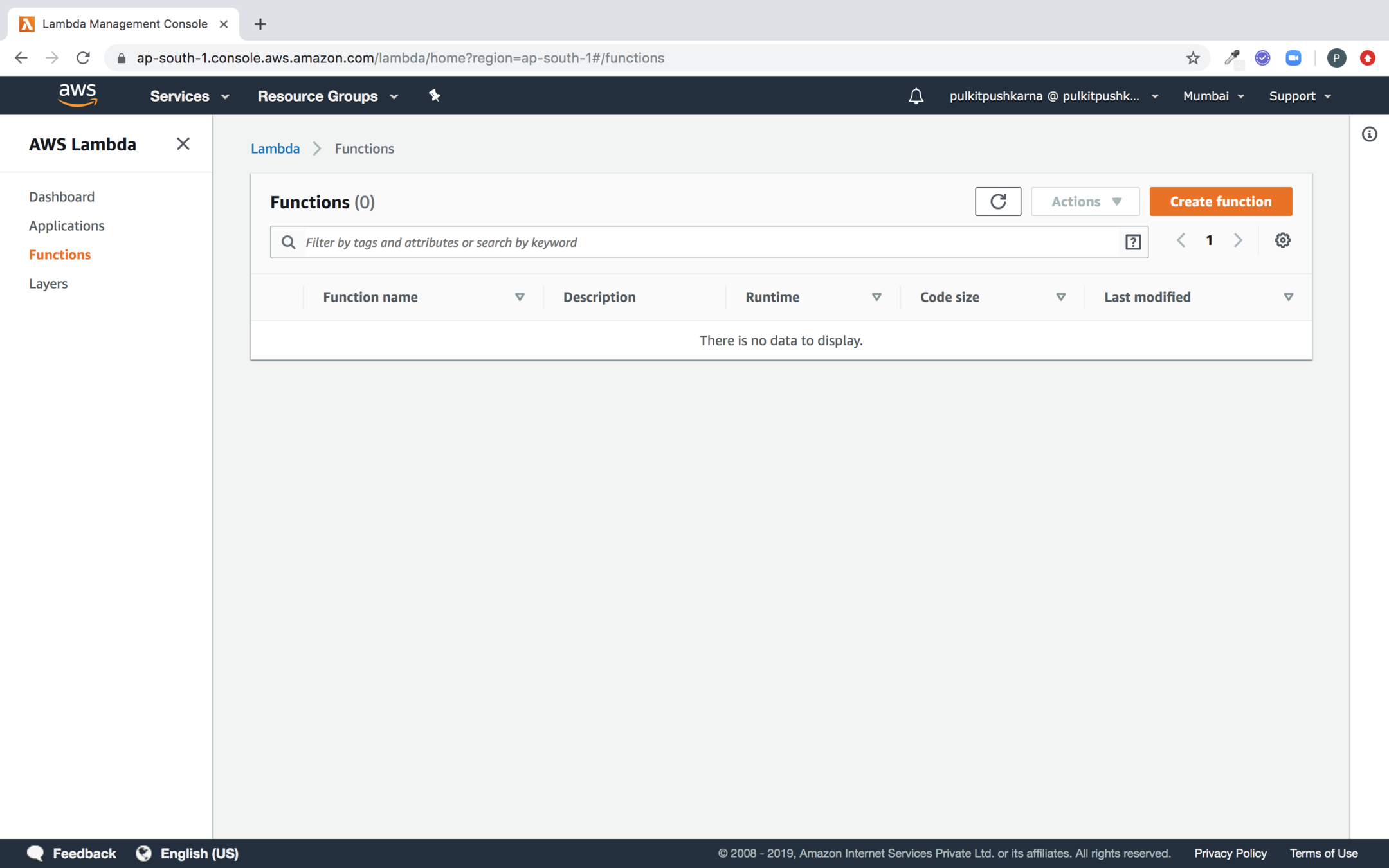
Task: Click the notifications bell icon
Action: [x=916, y=96]
